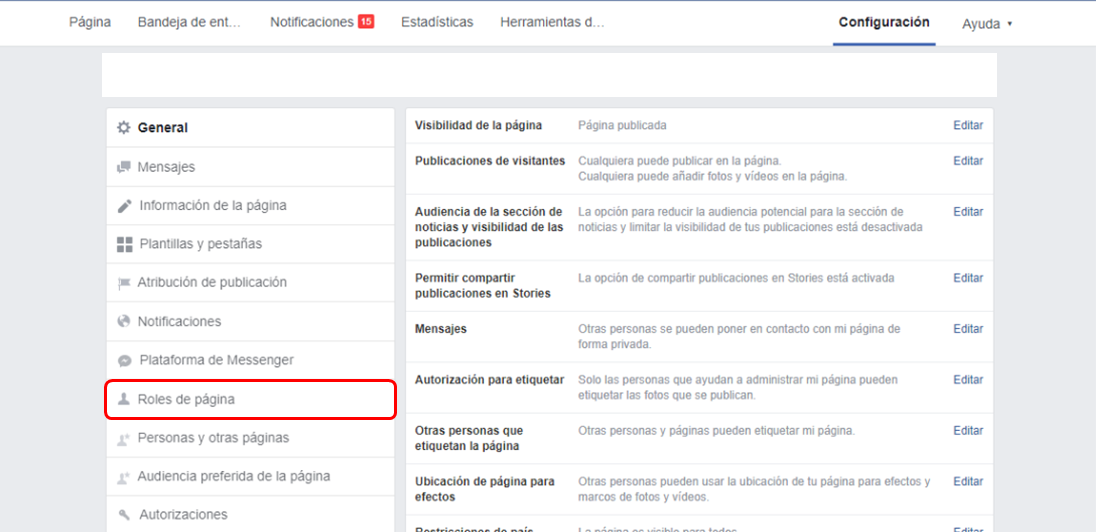This screenshot has height=532, width=1096.
Task: Edit the Mensajes privacy setting row
Action: pos(968,329)
